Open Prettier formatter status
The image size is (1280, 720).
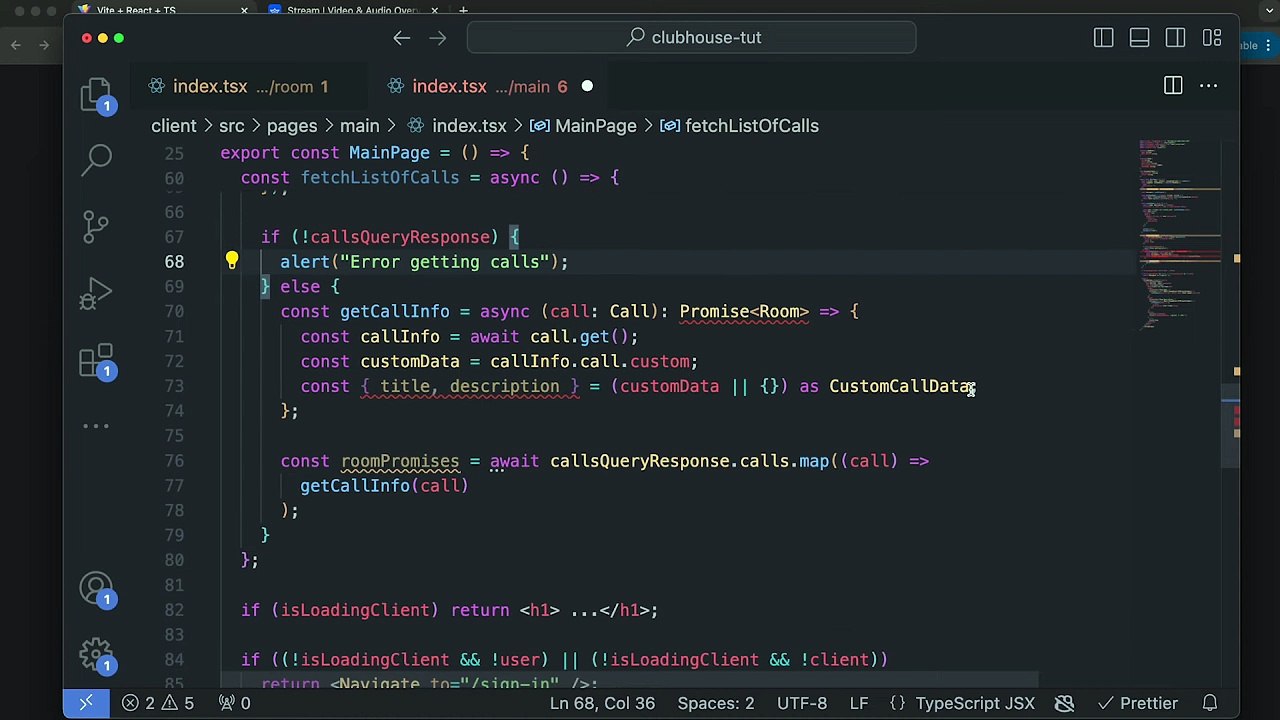click(x=1137, y=703)
